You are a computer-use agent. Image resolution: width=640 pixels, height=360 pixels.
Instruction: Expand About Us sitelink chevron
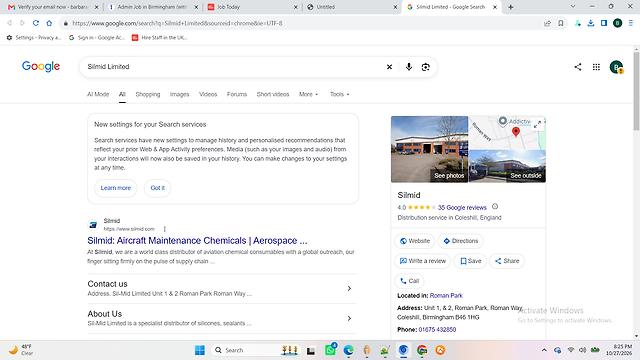pos(349,318)
